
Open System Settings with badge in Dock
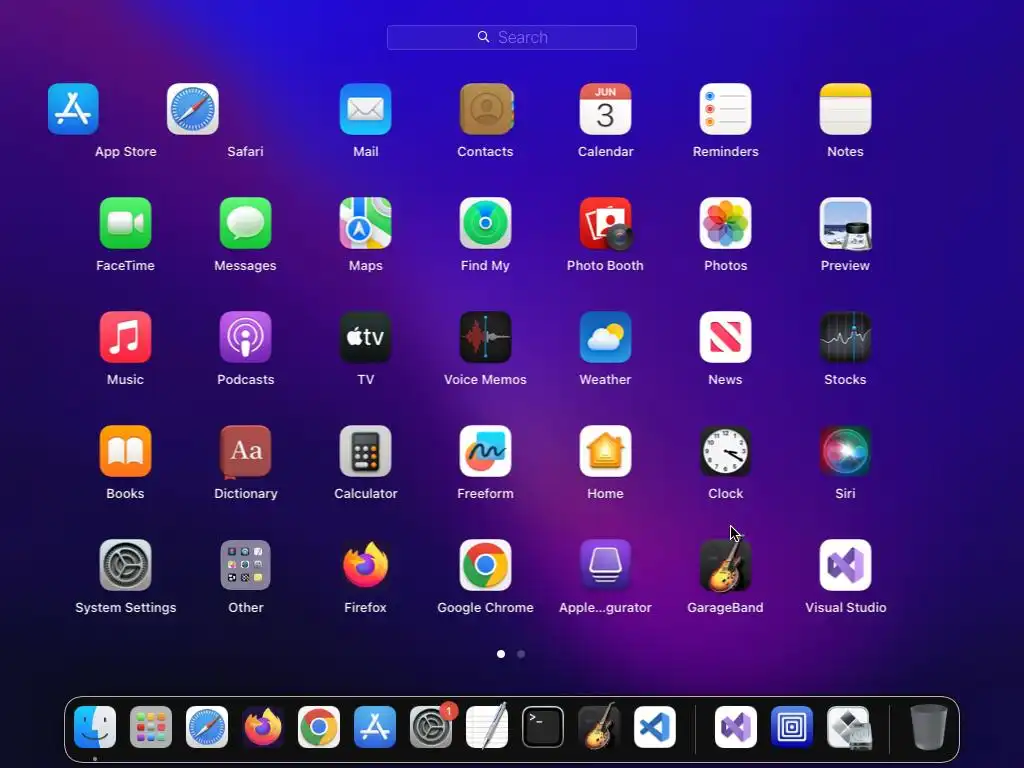click(x=431, y=727)
